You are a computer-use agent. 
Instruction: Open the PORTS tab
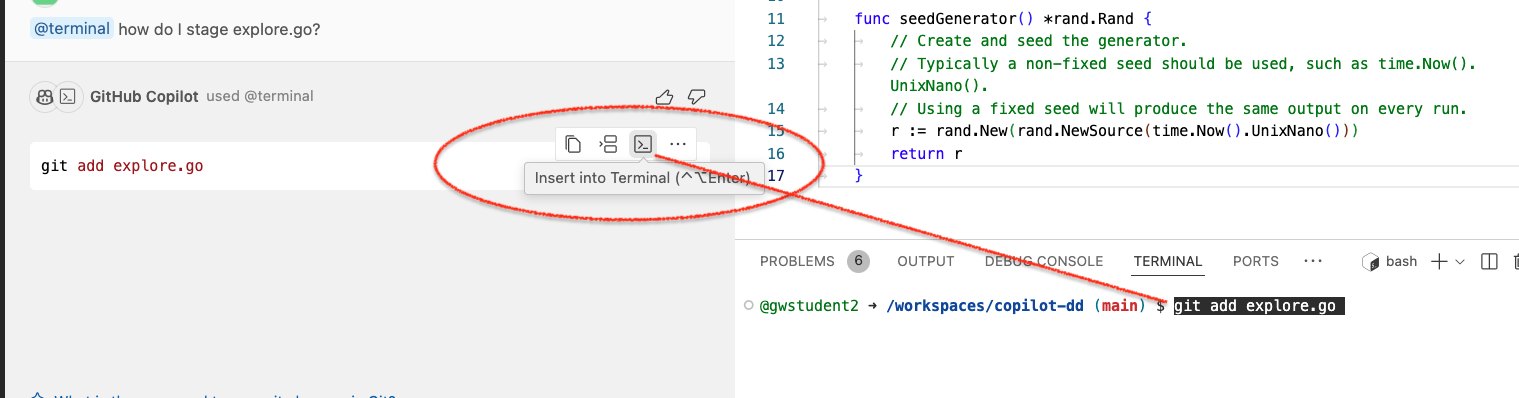1256,261
